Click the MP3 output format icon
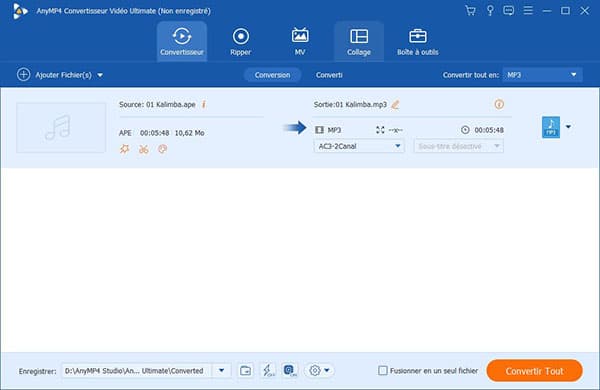This screenshot has height=390, width=600. pos(551,127)
